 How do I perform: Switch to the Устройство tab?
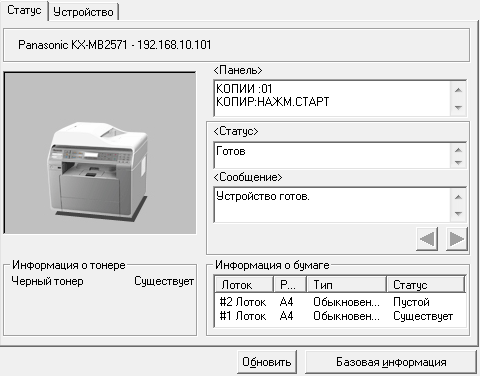[83, 12]
